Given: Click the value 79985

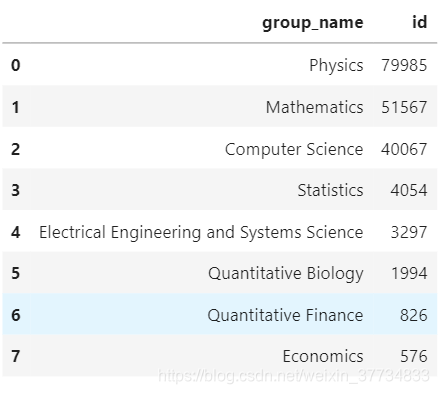Looking at the screenshot, I should pos(404,65).
